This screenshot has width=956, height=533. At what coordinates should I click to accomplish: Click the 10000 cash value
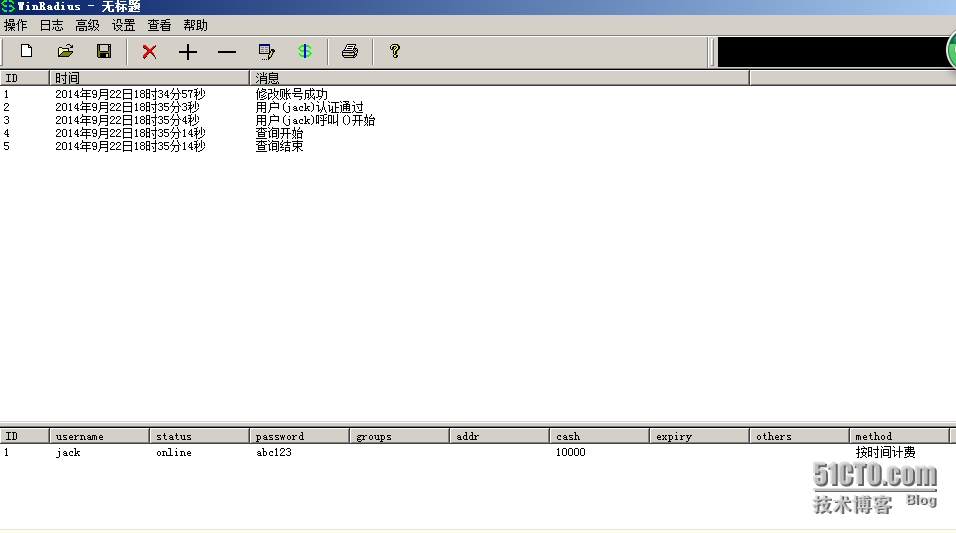(571, 453)
